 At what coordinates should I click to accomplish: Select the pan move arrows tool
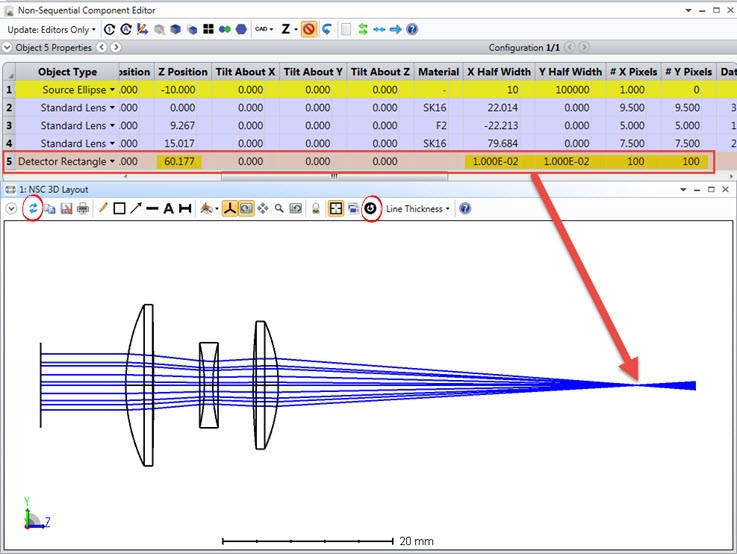(263, 209)
